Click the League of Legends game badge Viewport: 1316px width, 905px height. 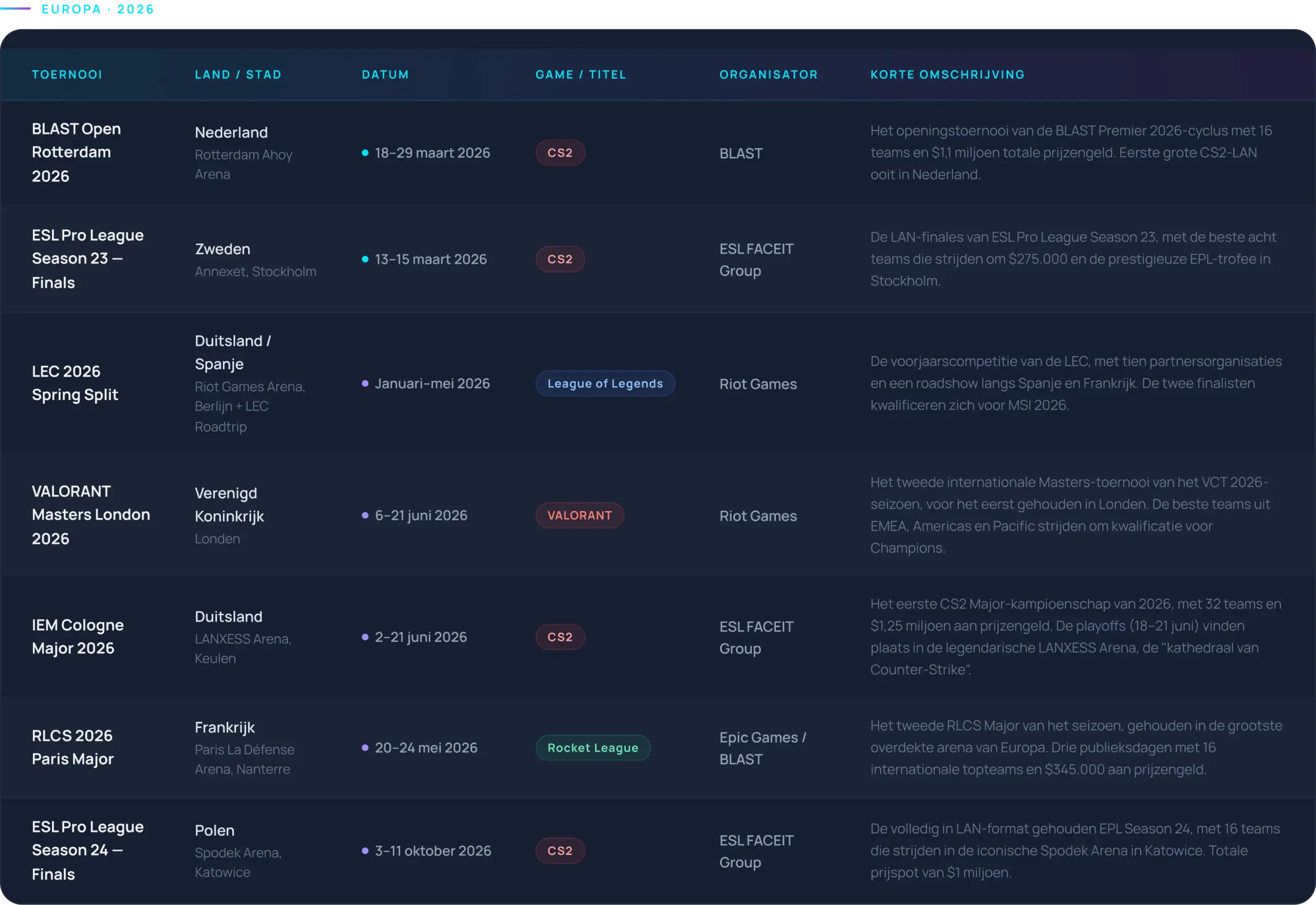point(605,383)
